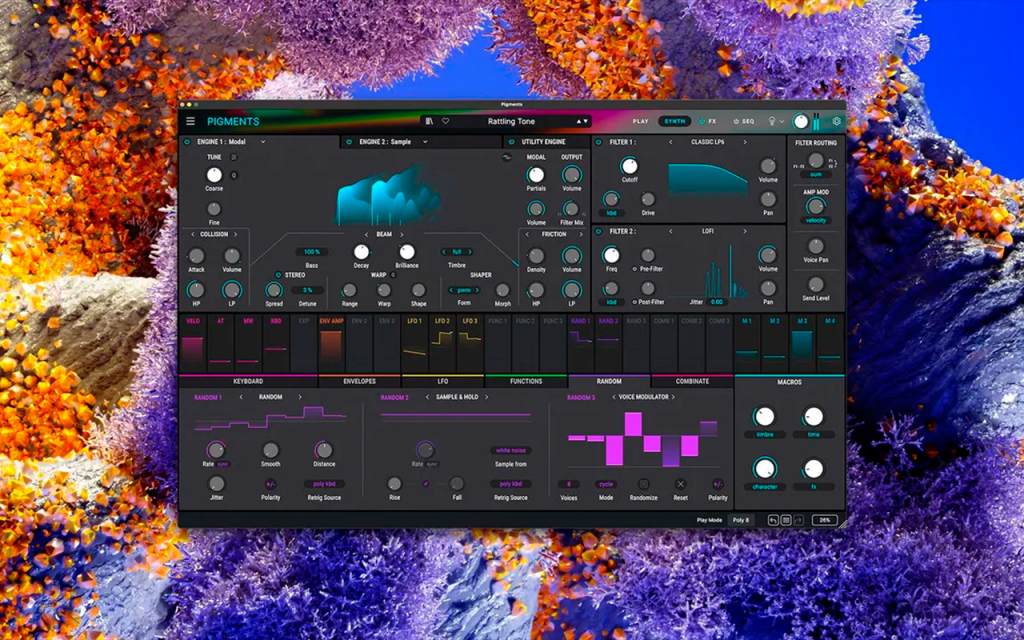Click the next arrow for Filter 2 LOFI type

(744, 231)
